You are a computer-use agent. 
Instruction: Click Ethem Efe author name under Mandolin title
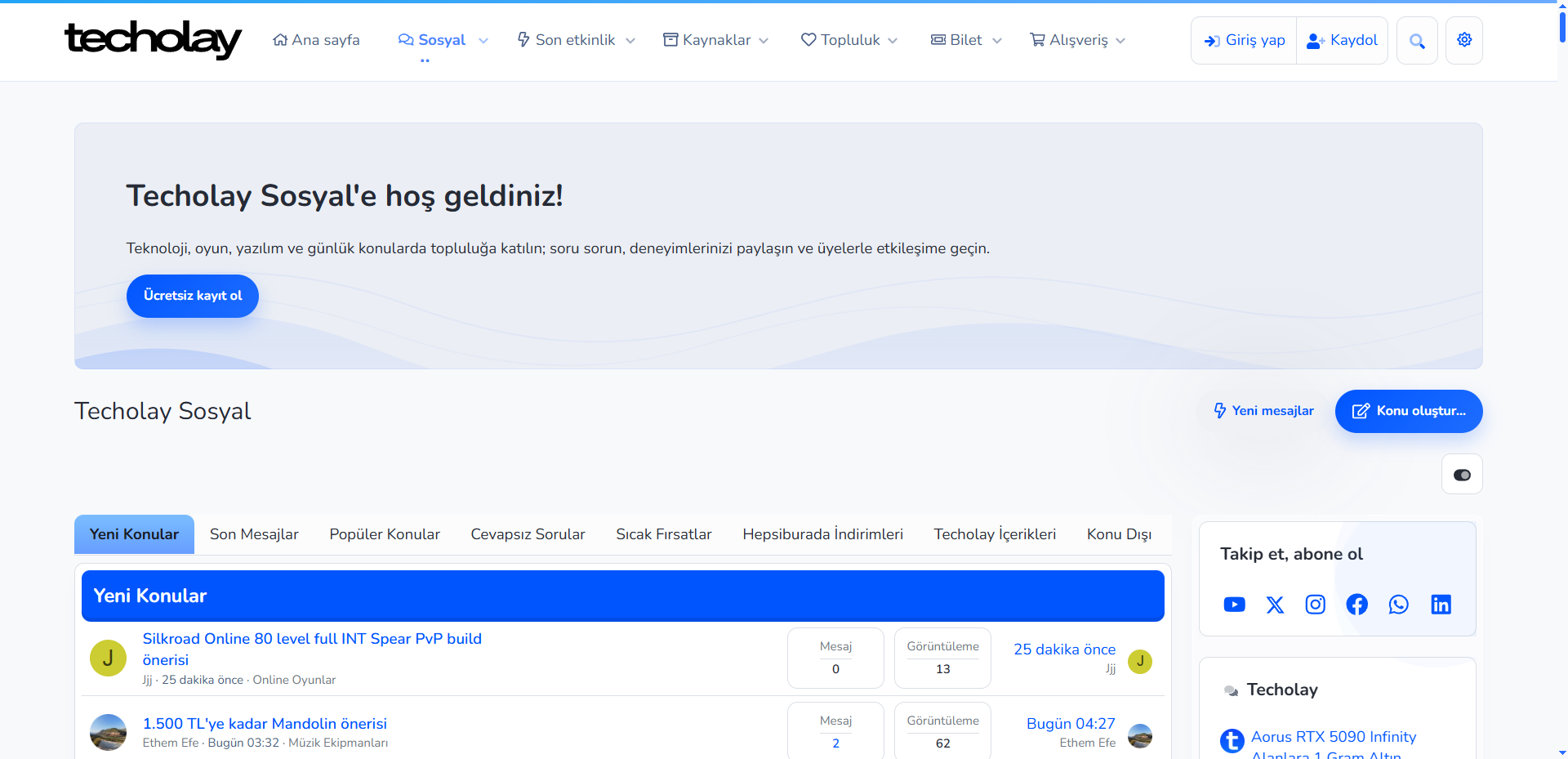(x=171, y=743)
